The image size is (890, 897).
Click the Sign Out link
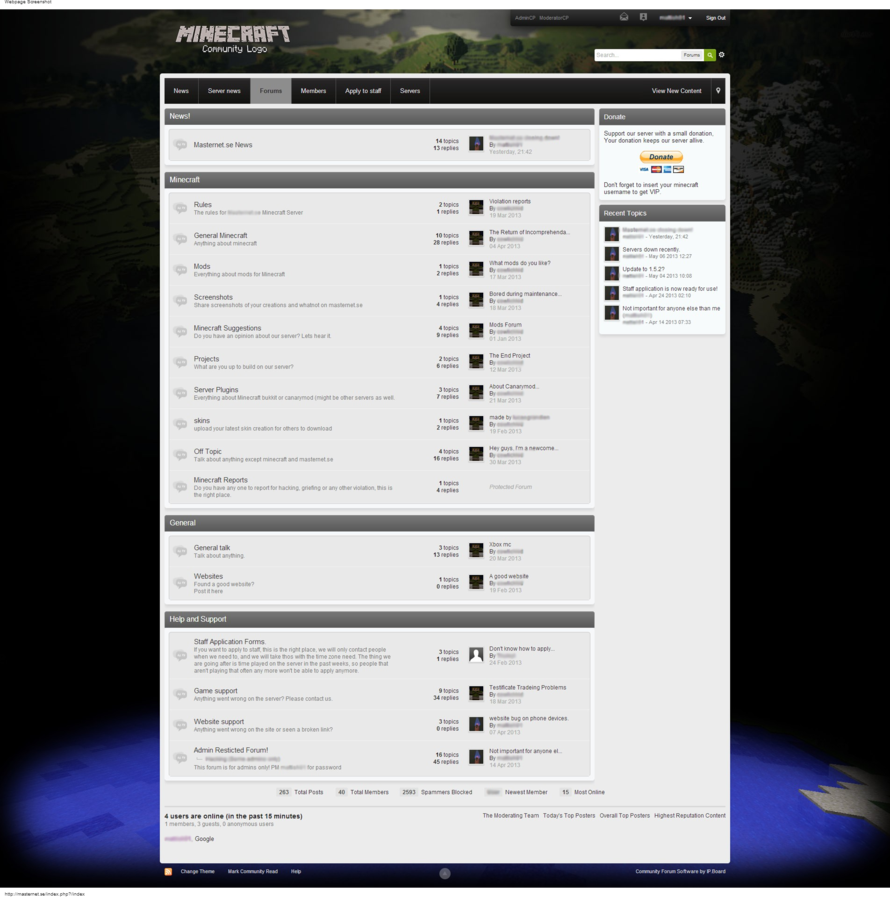[716, 18]
